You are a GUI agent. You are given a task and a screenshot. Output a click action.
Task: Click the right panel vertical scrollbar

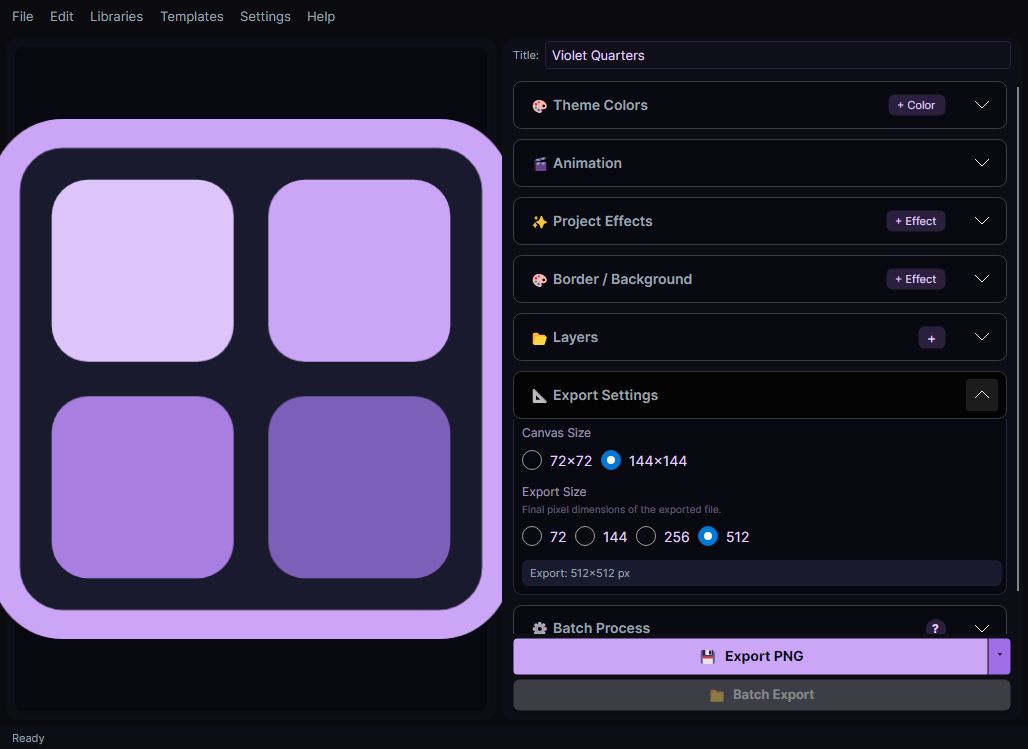tap(1018, 338)
